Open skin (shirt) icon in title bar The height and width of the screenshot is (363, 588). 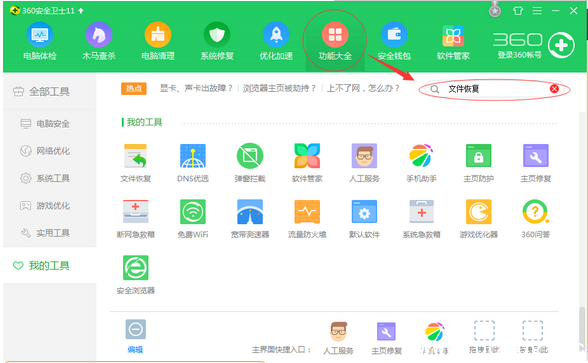click(518, 10)
